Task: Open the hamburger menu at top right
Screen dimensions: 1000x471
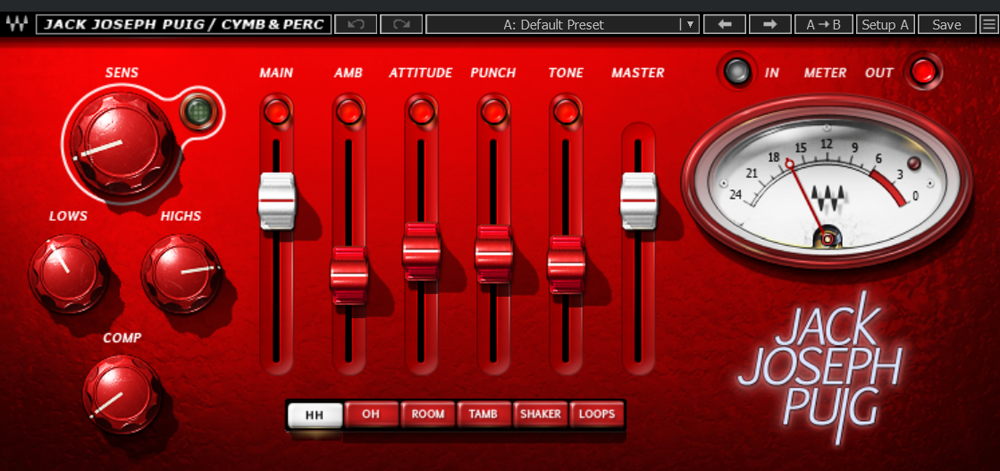Action: click(x=987, y=25)
